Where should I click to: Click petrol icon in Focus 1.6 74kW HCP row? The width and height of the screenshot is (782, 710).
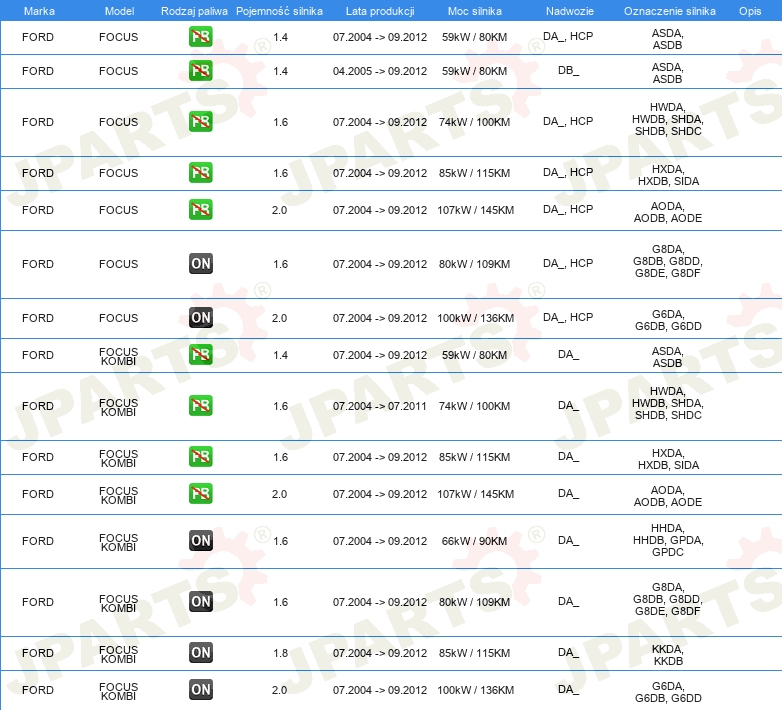coord(200,122)
